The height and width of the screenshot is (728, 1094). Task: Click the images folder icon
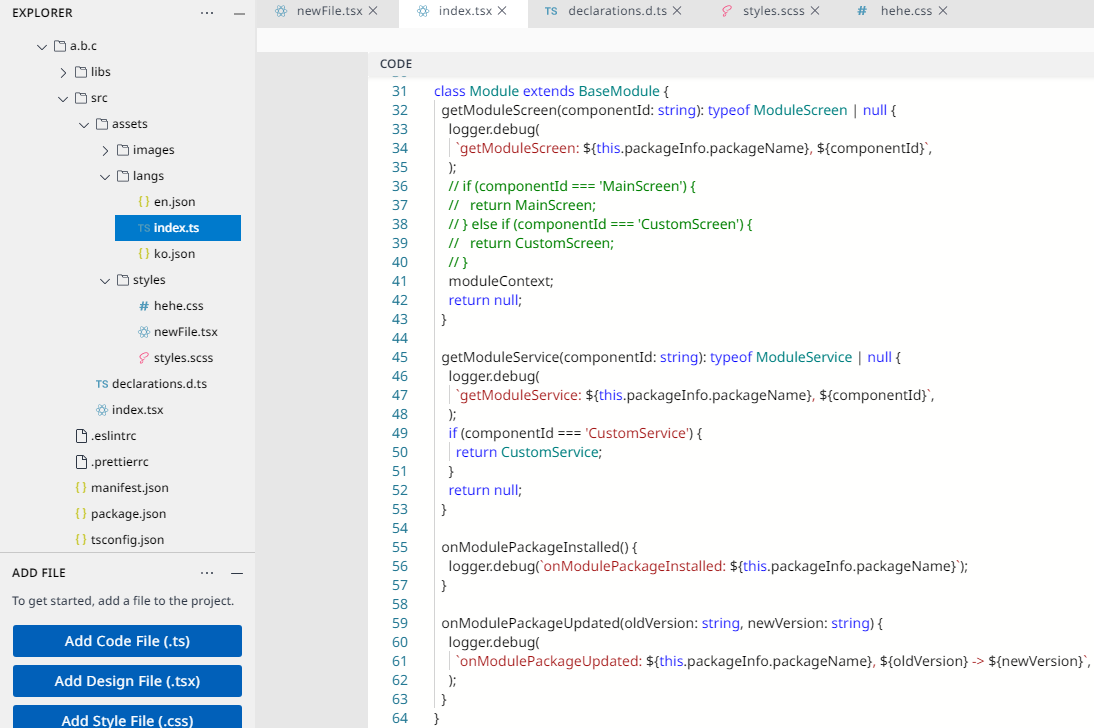tap(123, 150)
